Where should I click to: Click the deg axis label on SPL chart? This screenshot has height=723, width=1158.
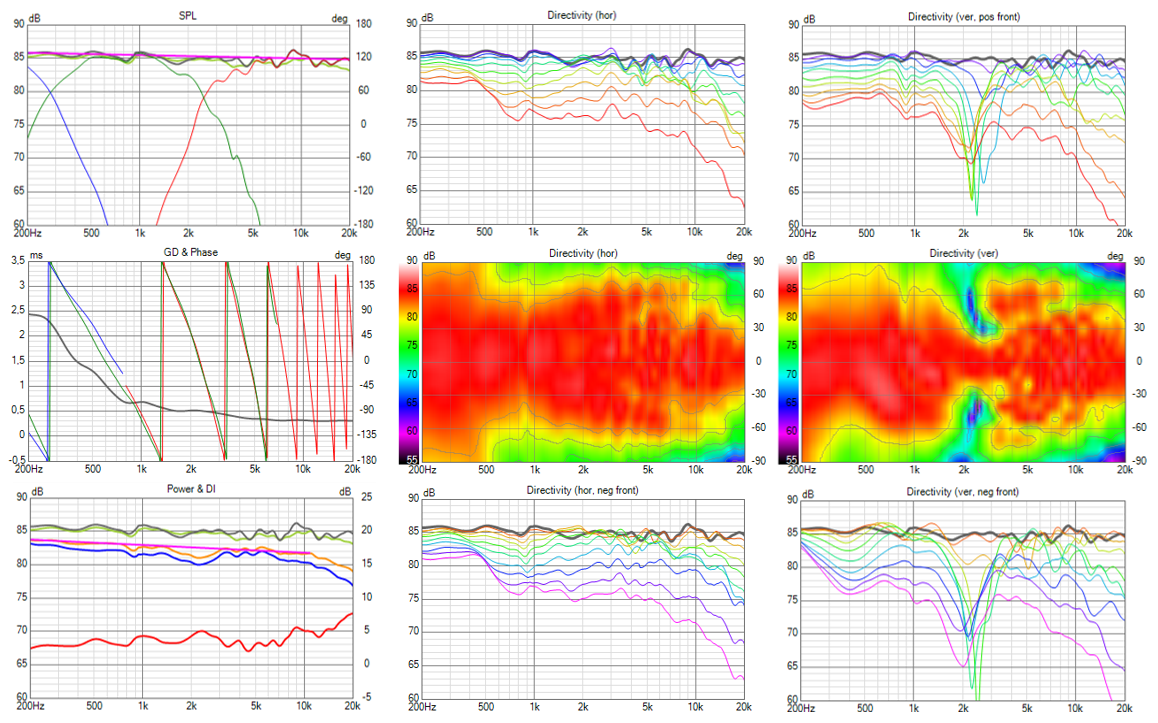tap(342, 18)
